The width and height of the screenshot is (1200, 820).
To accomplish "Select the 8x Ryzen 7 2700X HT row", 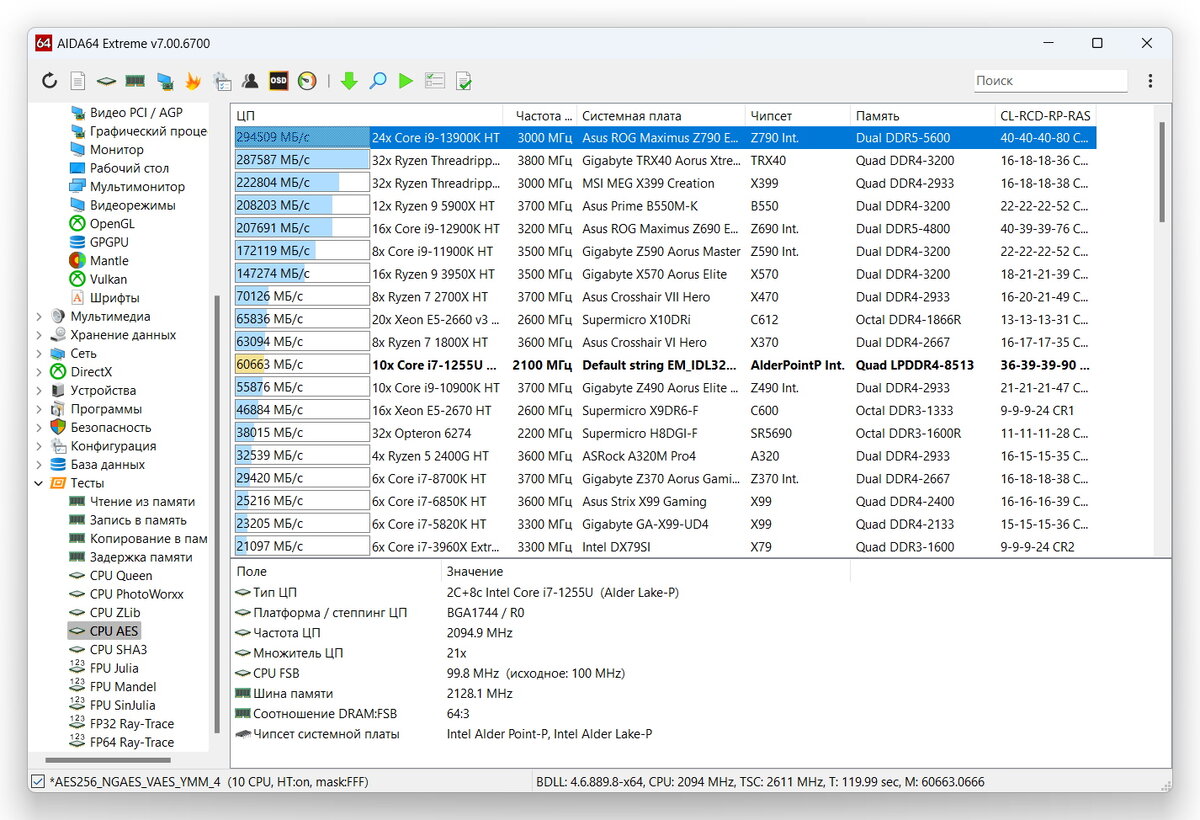I will coord(665,297).
